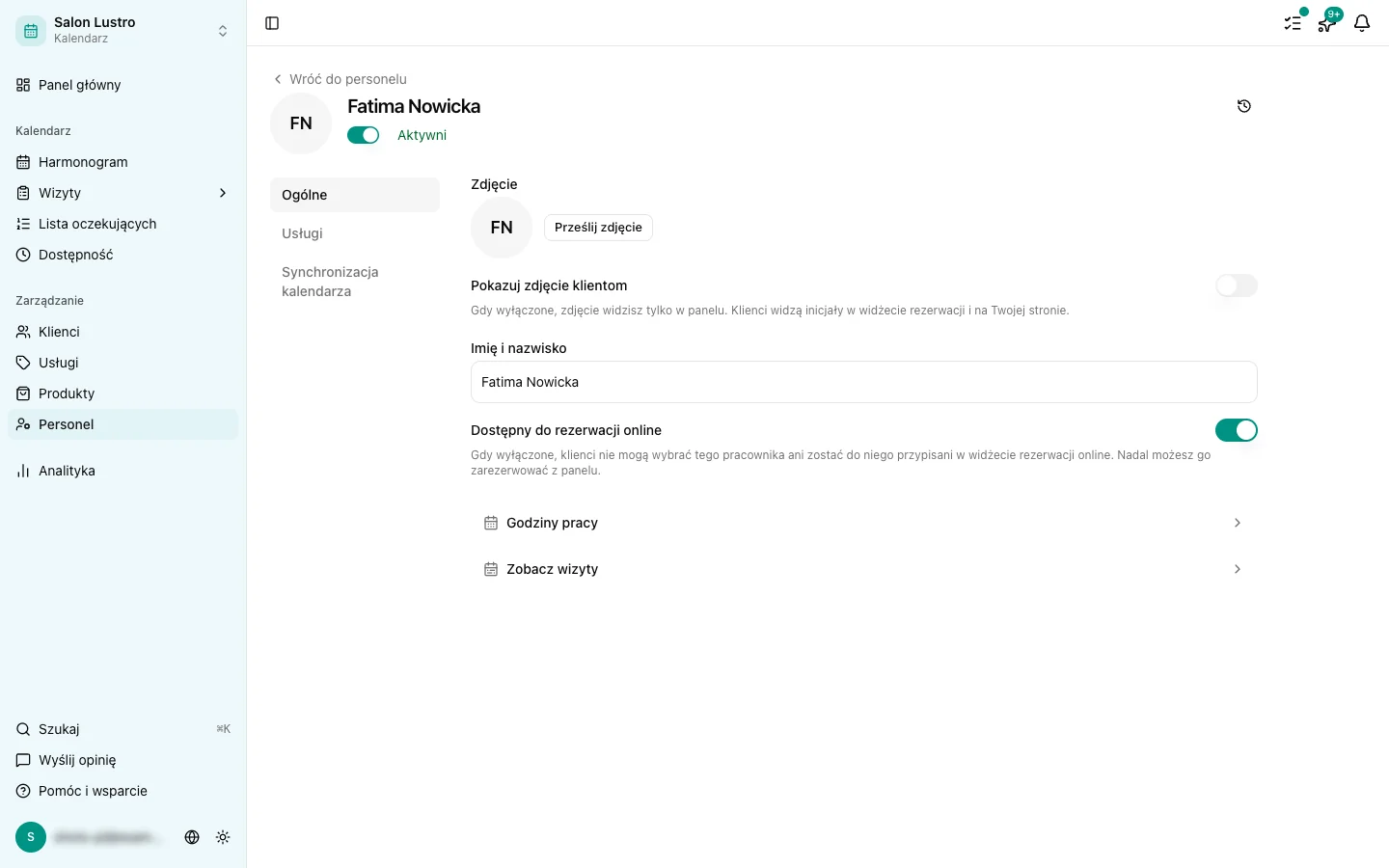Click the Prześlij zdjęcie button

click(598, 228)
